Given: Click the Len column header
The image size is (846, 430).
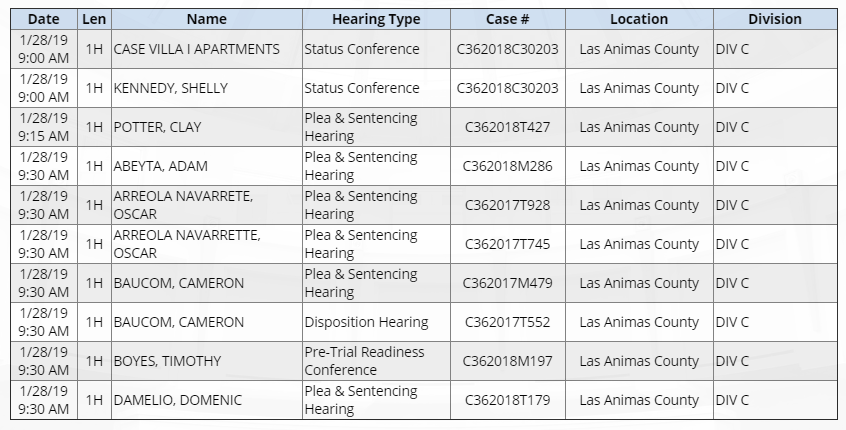Looking at the screenshot, I should point(94,19).
